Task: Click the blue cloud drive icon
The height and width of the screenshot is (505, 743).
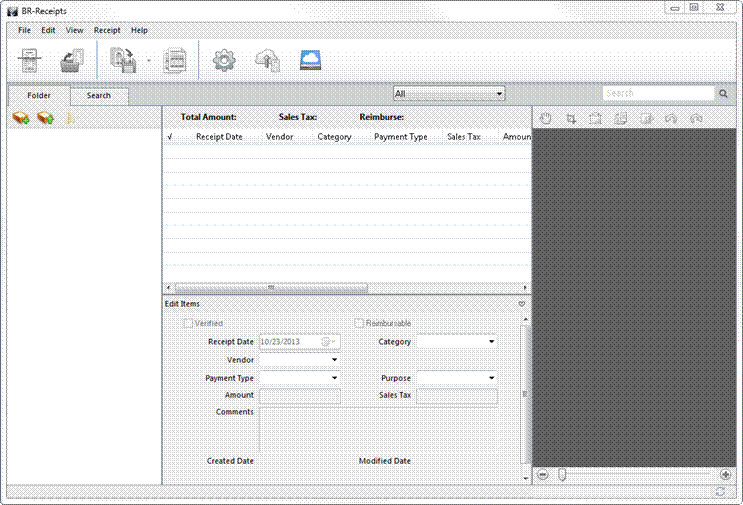Action: [x=311, y=60]
